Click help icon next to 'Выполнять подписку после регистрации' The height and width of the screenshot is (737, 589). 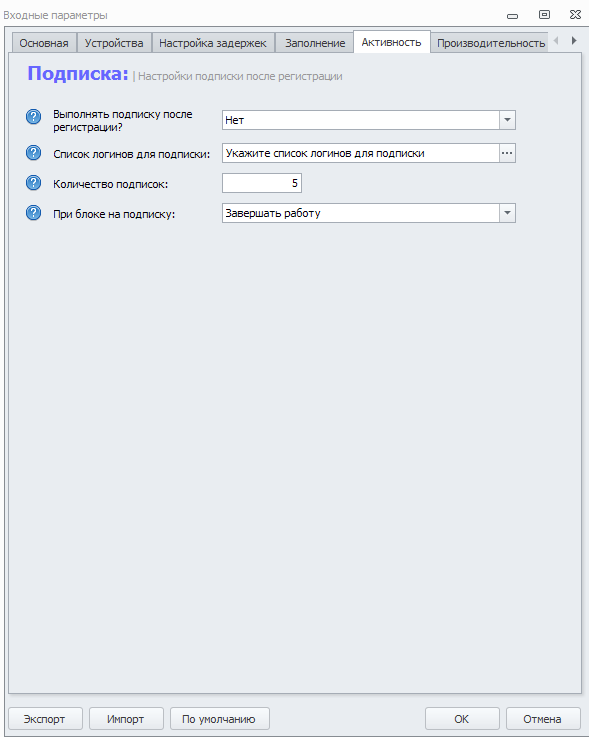pos(33,117)
